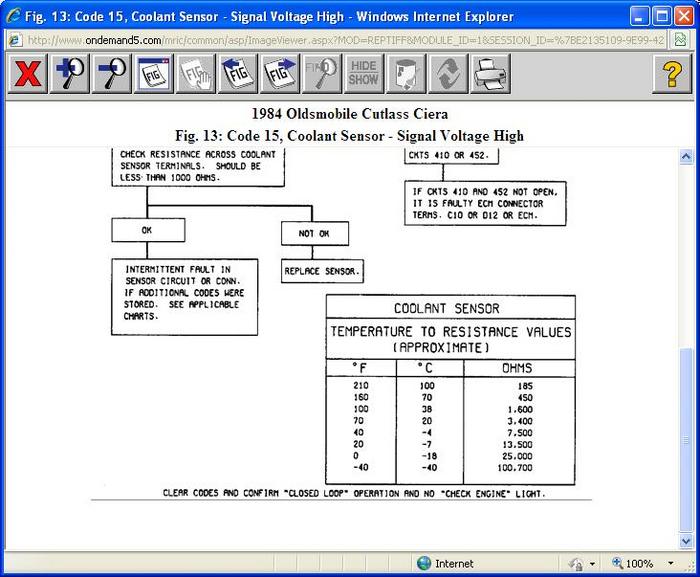This screenshot has width=700, height=577.
Task: Print the figure using printer icon
Action: coord(490,74)
